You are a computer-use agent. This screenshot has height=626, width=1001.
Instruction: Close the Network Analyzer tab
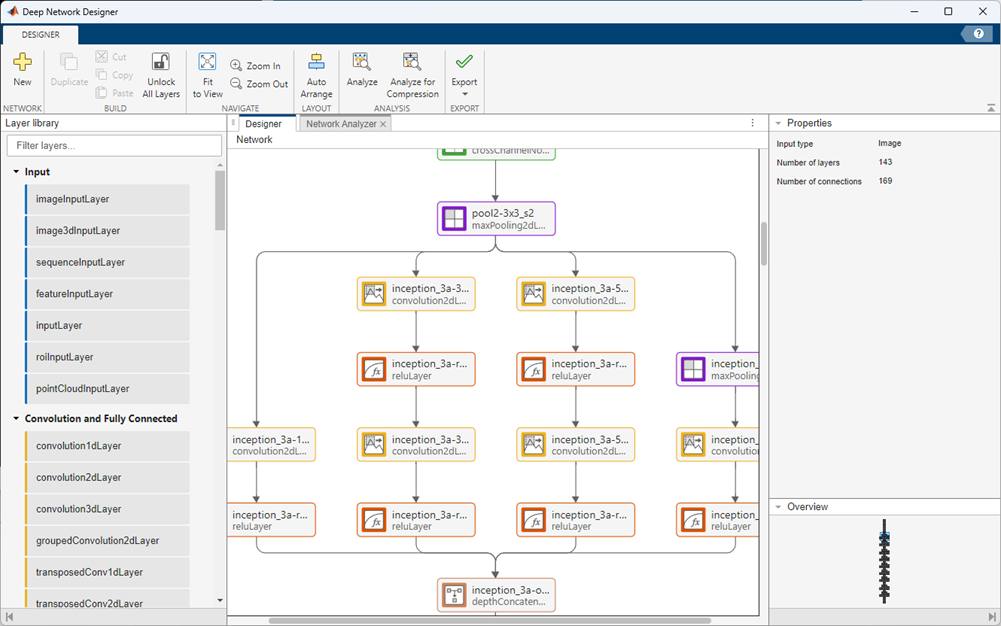click(384, 123)
